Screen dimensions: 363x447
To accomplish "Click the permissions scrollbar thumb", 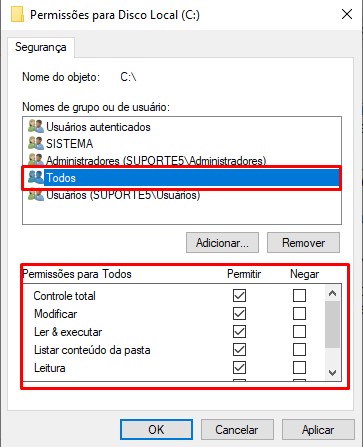I will click(332, 324).
